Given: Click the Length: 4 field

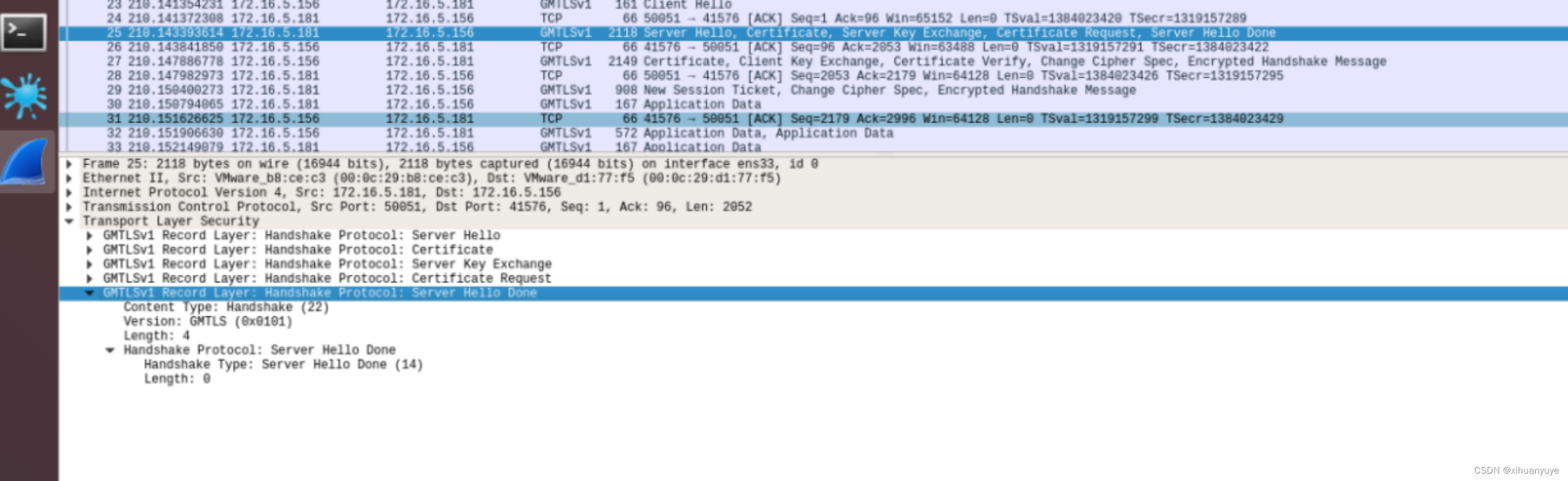Looking at the screenshot, I should pos(157,336).
